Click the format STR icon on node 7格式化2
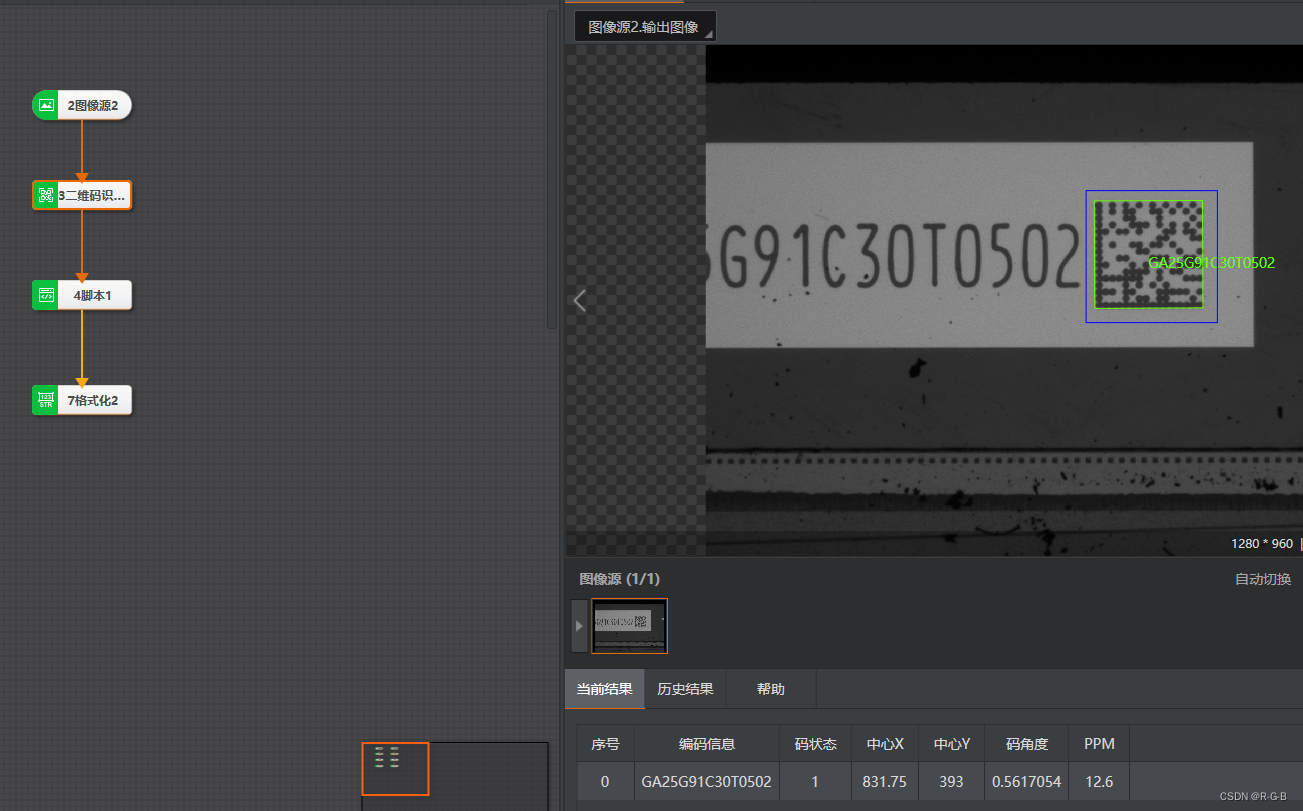1303x811 pixels. [x=45, y=400]
